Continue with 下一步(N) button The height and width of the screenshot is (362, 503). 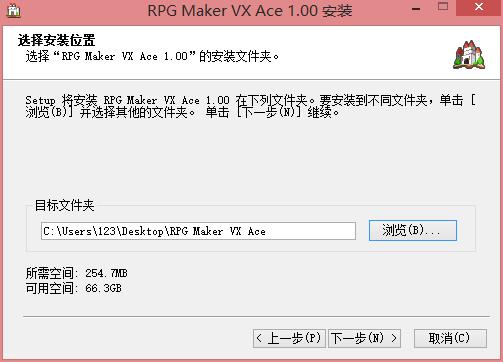(364, 338)
